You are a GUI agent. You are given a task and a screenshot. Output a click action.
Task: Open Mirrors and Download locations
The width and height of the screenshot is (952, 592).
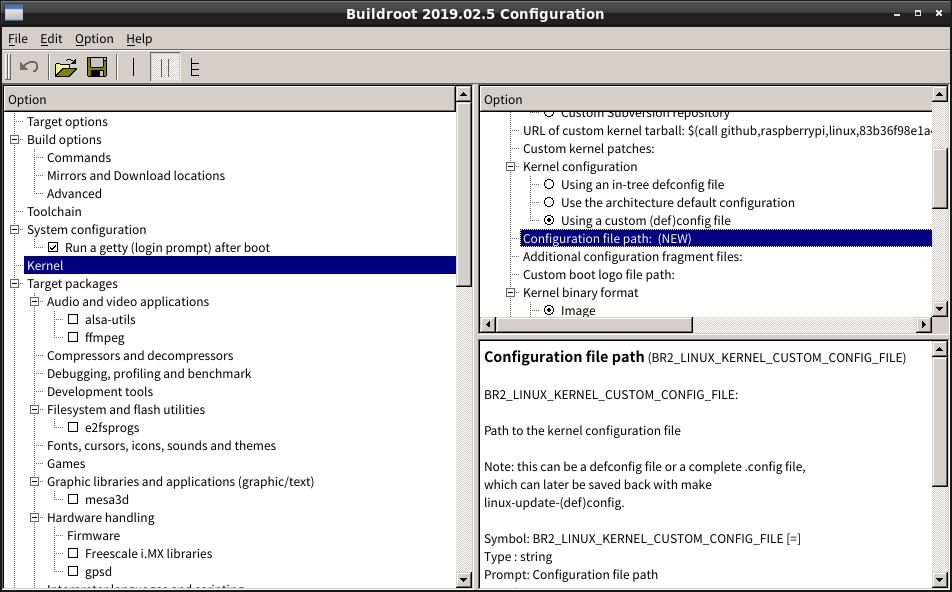(x=136, y=175)
